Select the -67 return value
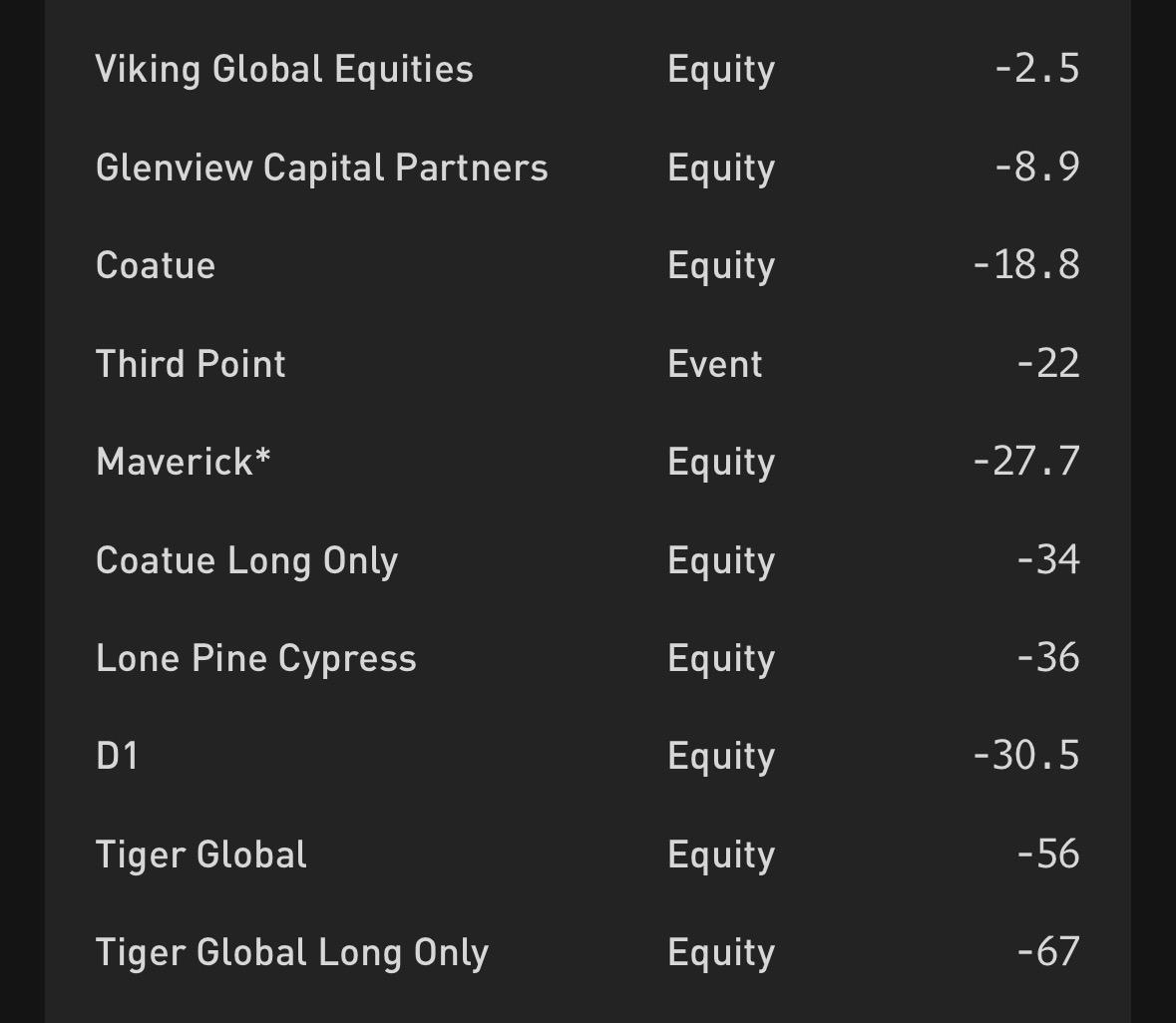The width and height of the screenshot is (1176, 1023). pos(1047,952)
